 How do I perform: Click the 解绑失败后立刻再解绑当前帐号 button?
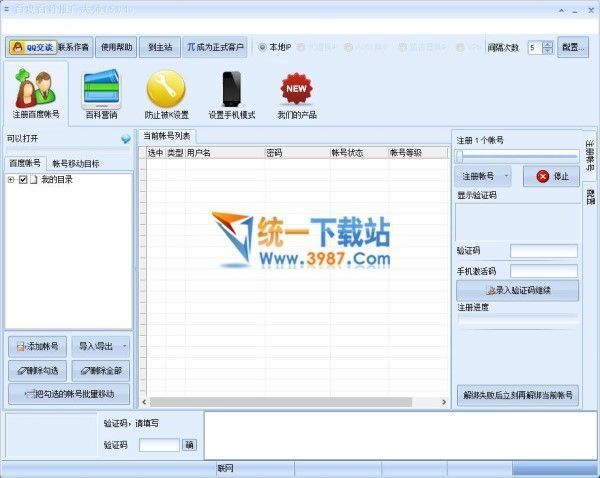517,395
